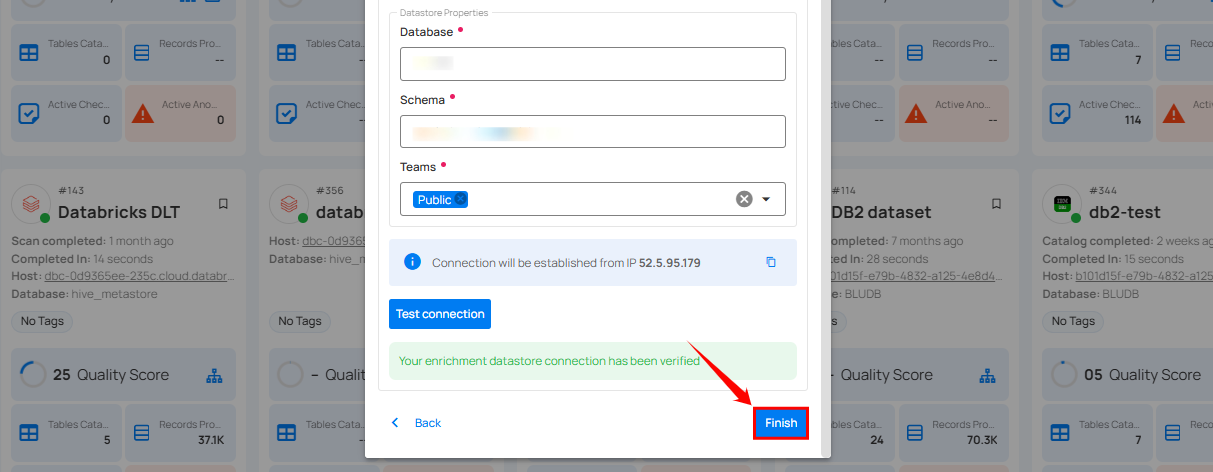Expand the Teams dropdown arrow
Screen dimensions: 1213x472
767,199
